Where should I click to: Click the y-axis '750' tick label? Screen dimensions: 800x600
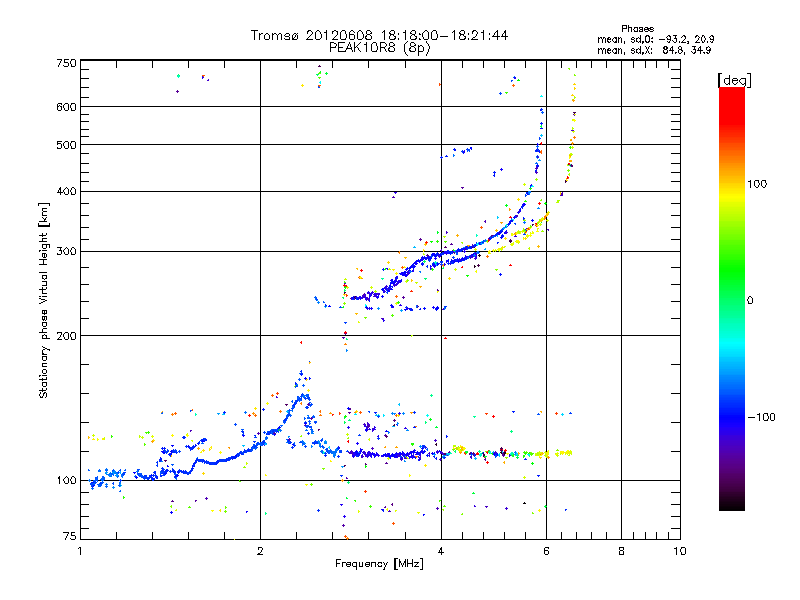pos(66,63)
